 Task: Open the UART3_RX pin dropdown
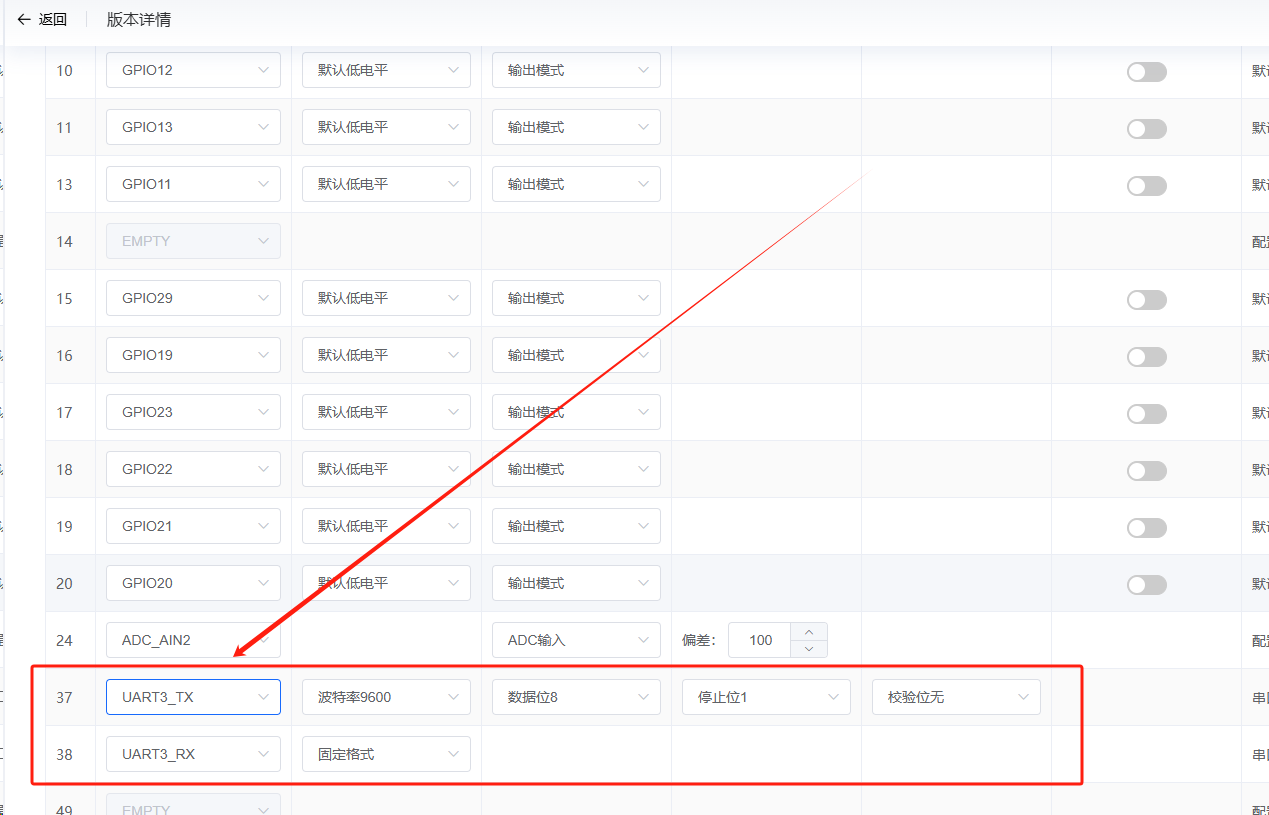click(x=193, y=754)
